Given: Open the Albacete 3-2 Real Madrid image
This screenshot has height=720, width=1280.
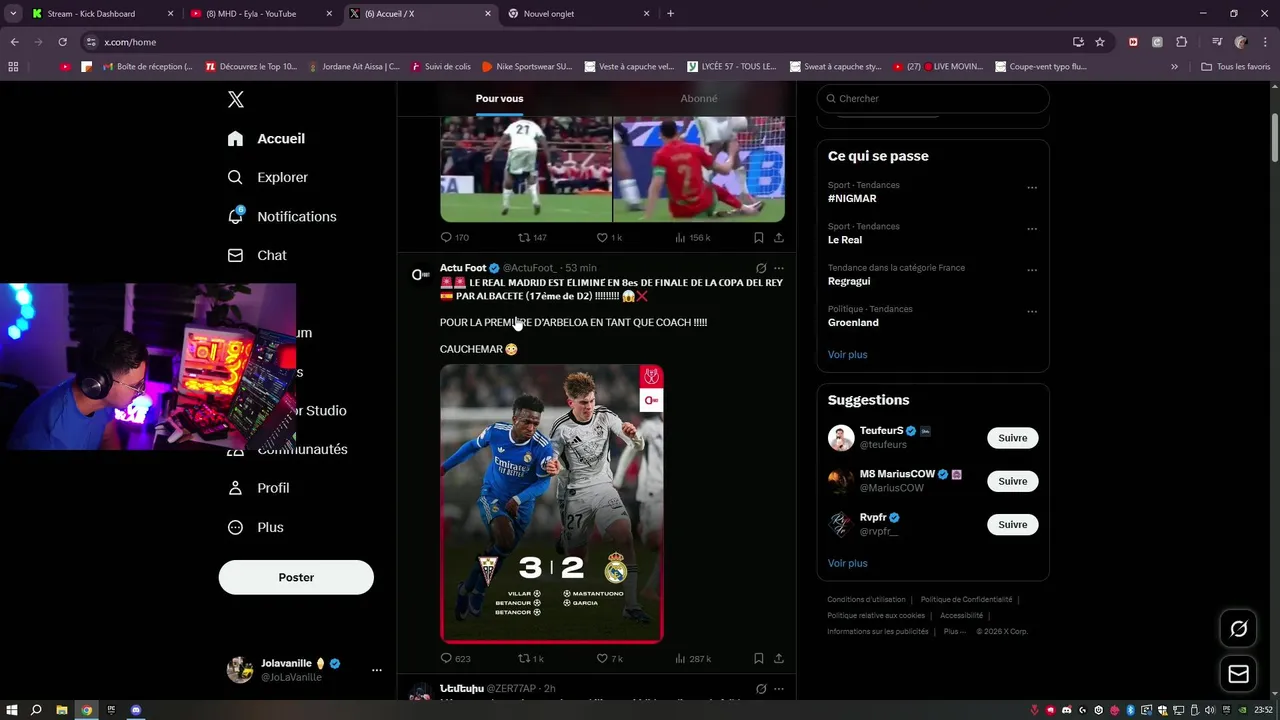Looking at the screenshot, I should (x=552, y=504).
